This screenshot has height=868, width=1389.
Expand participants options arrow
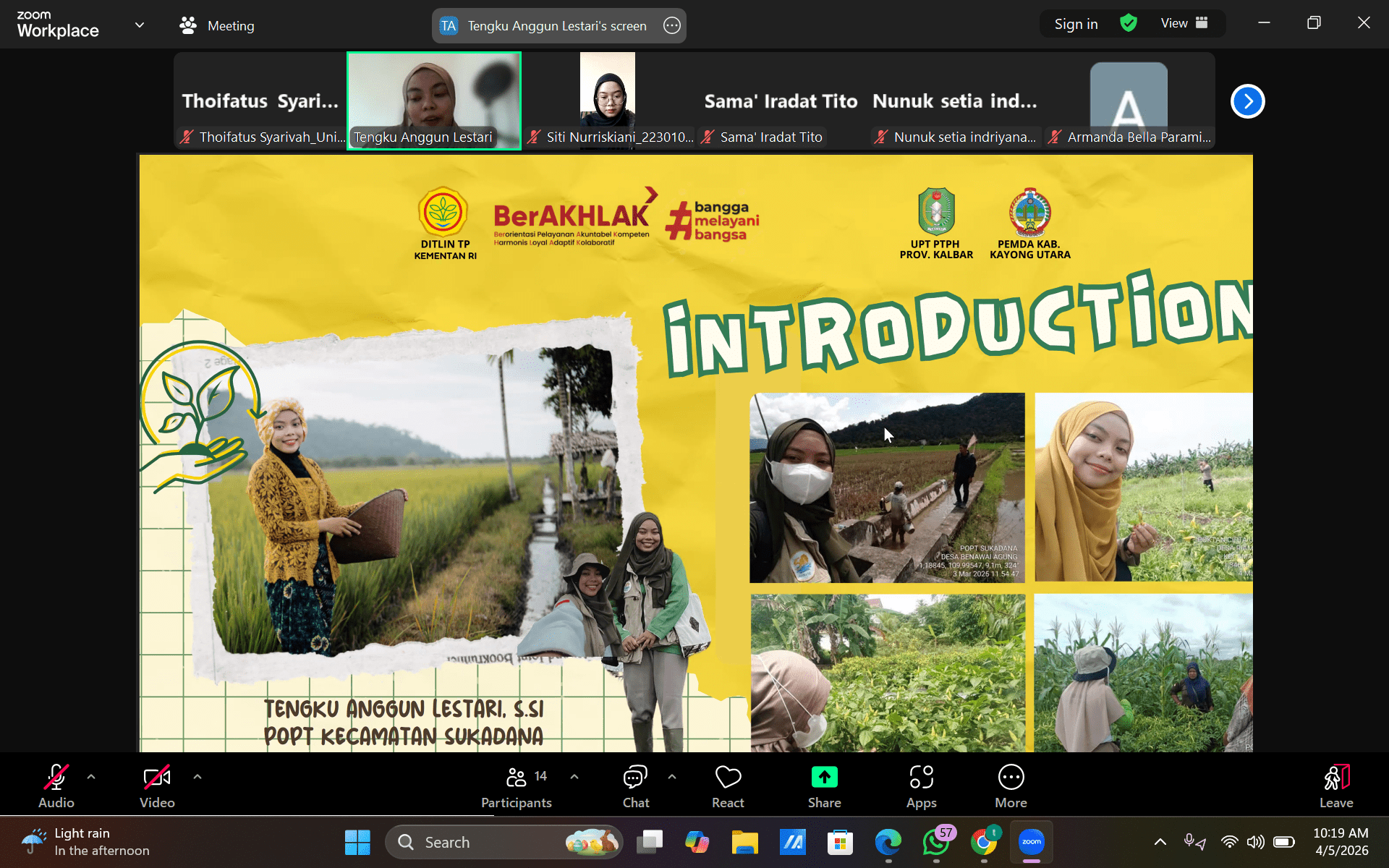[x=574, y=776]
